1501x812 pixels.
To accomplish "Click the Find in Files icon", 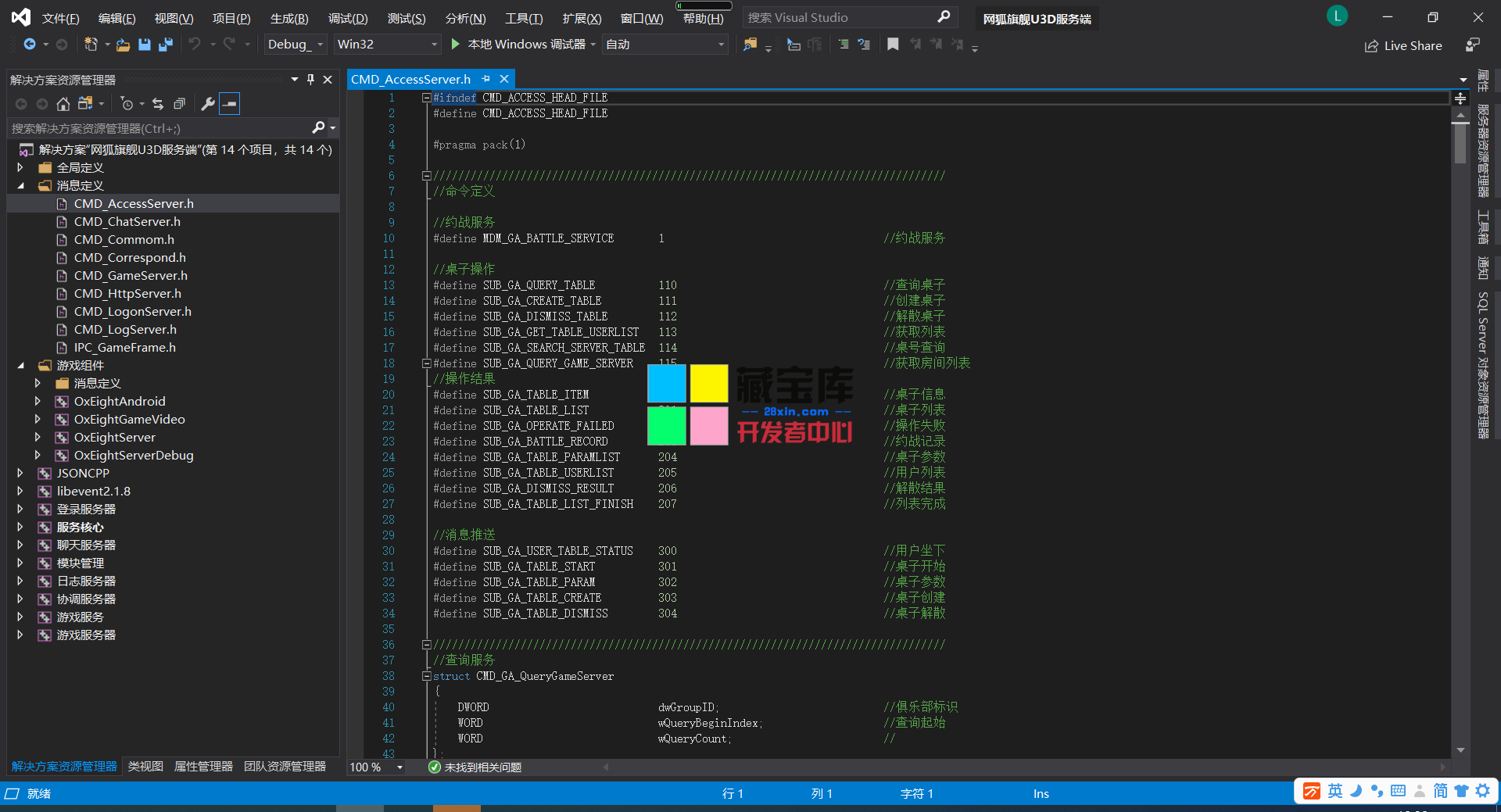I will click(750, 45).
